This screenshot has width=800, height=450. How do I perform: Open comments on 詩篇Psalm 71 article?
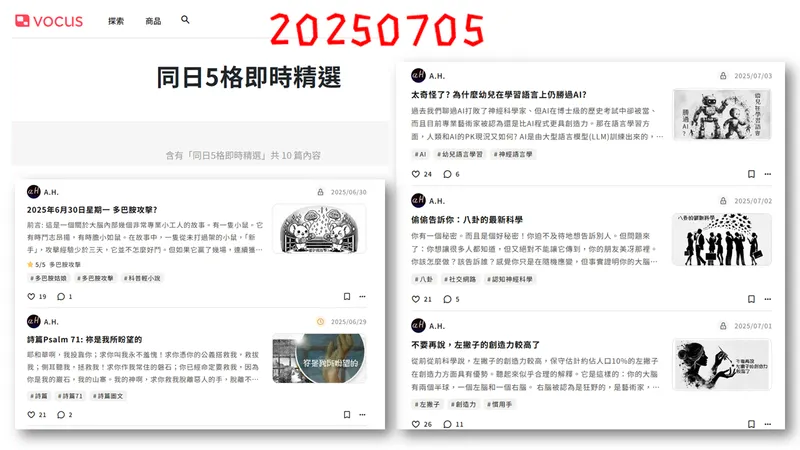click(x=61, y=415)
